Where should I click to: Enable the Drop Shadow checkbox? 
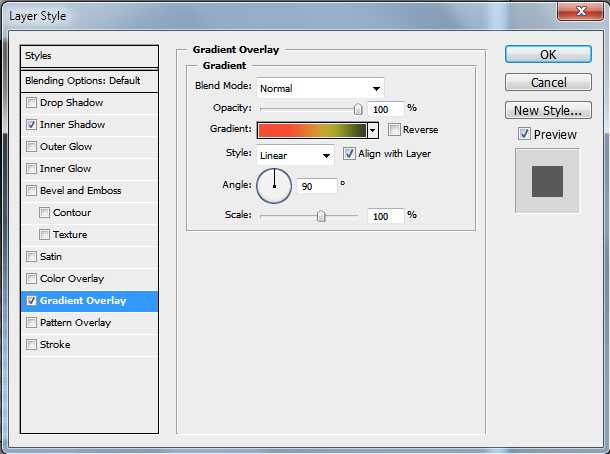(x=32, y=103)
